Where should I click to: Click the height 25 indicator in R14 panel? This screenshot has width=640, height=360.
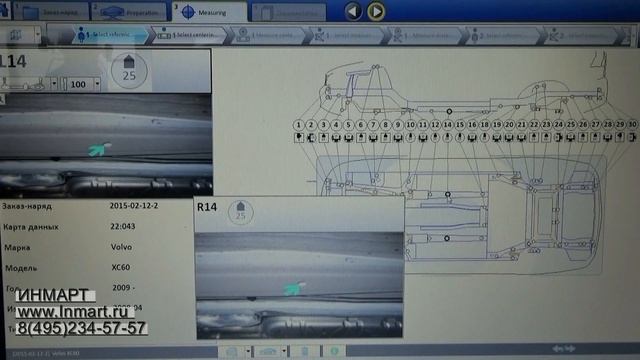tap(241, 212)
